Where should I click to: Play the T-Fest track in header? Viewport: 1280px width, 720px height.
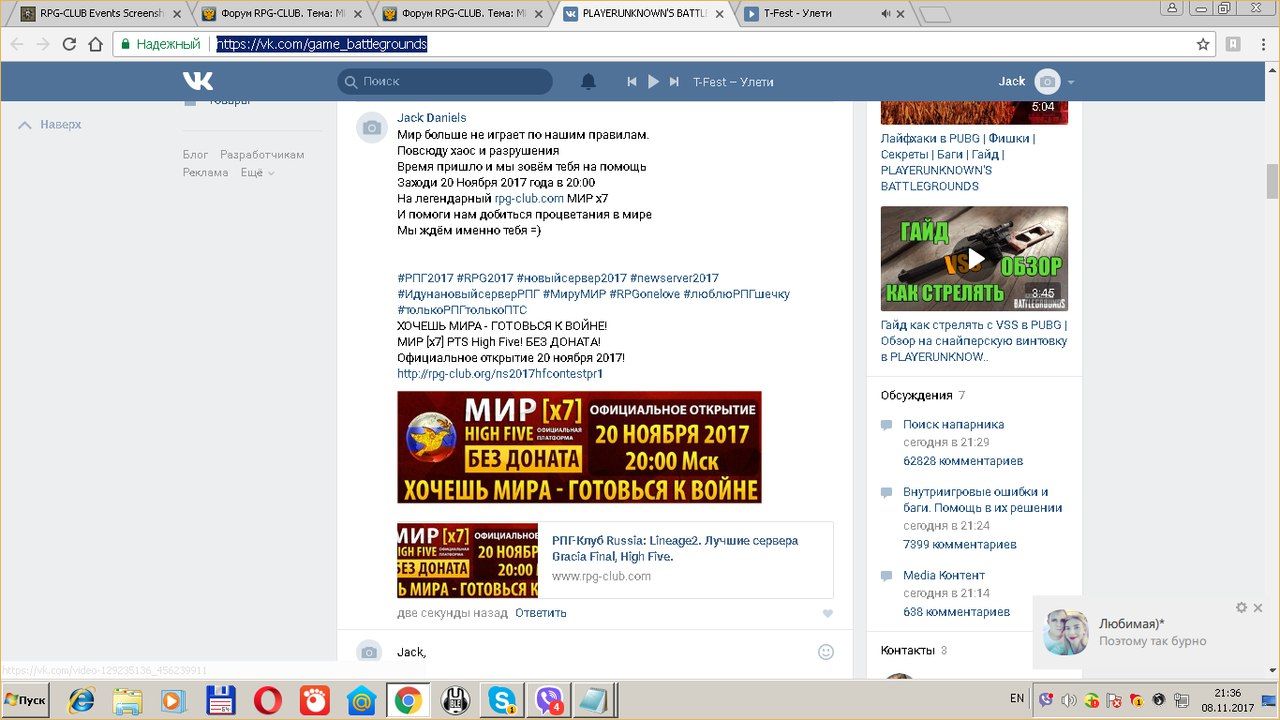(653, 82)
